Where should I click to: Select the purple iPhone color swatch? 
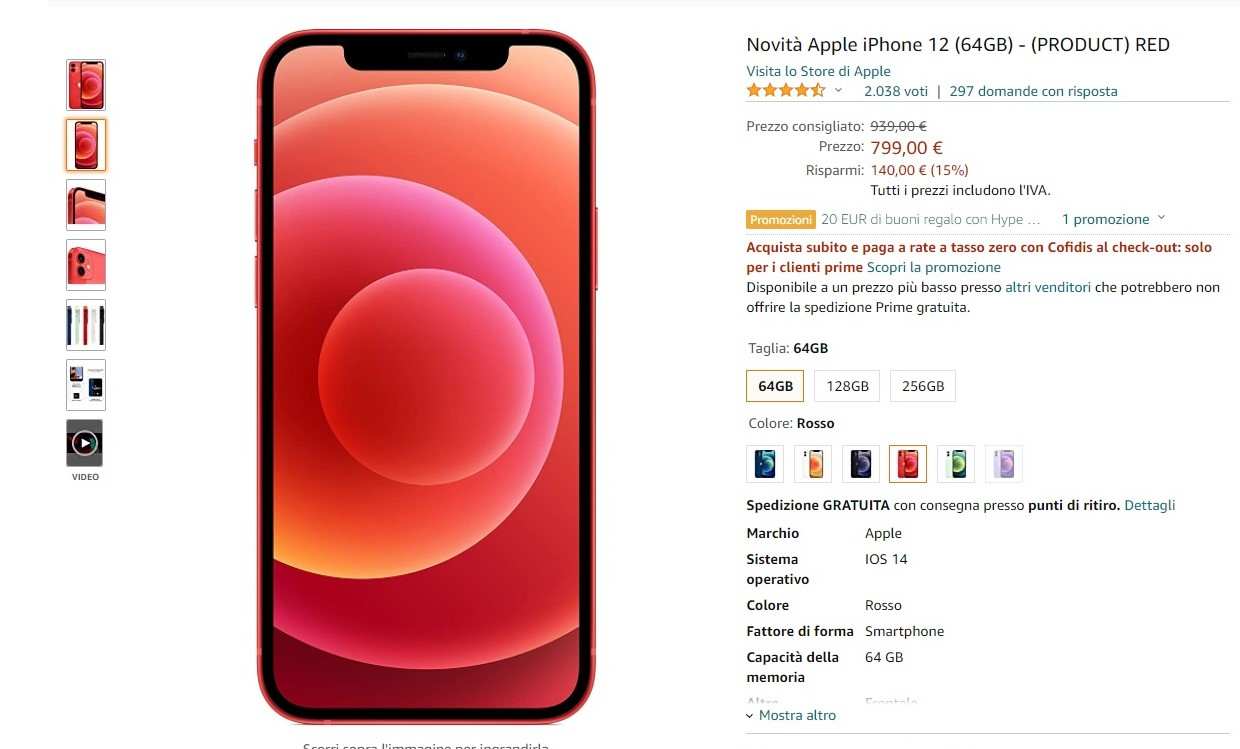point(1004,464)
